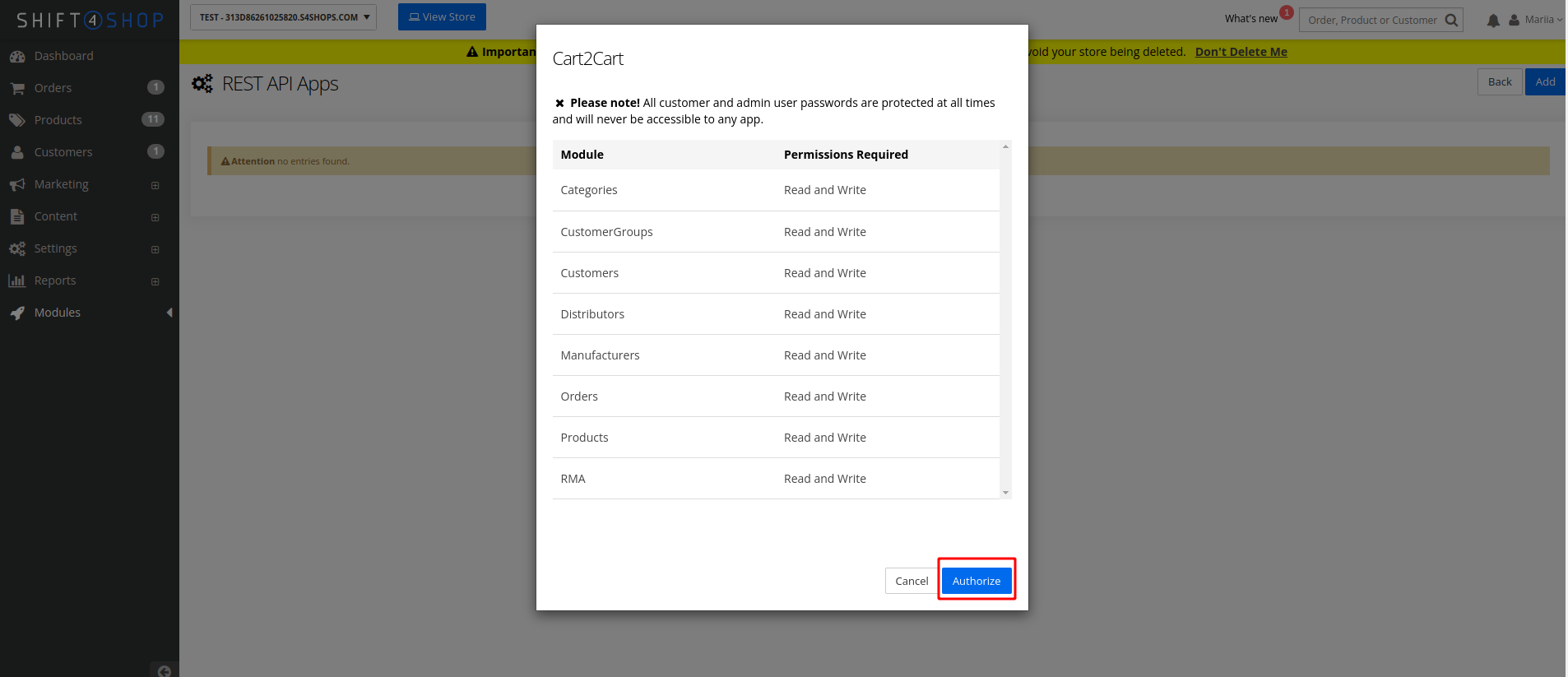Click the search magnifier icon

(x=1451, y=20)
